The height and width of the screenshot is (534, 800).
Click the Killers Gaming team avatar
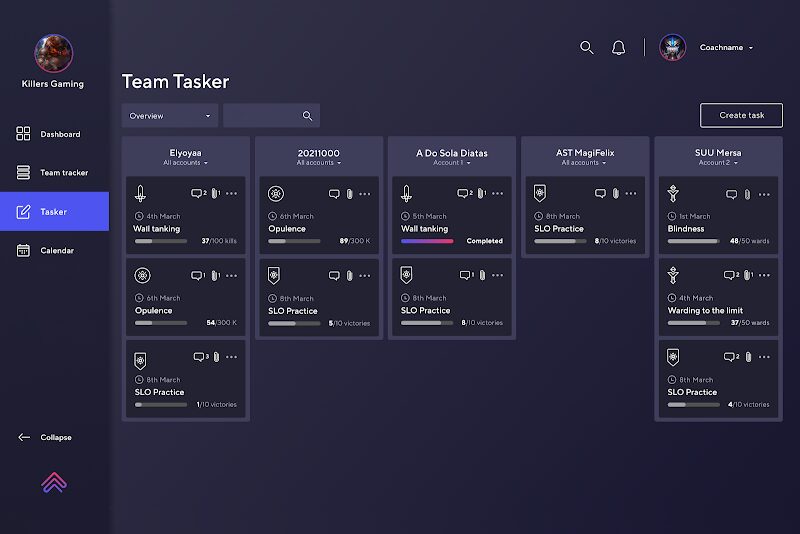[54, 53]
